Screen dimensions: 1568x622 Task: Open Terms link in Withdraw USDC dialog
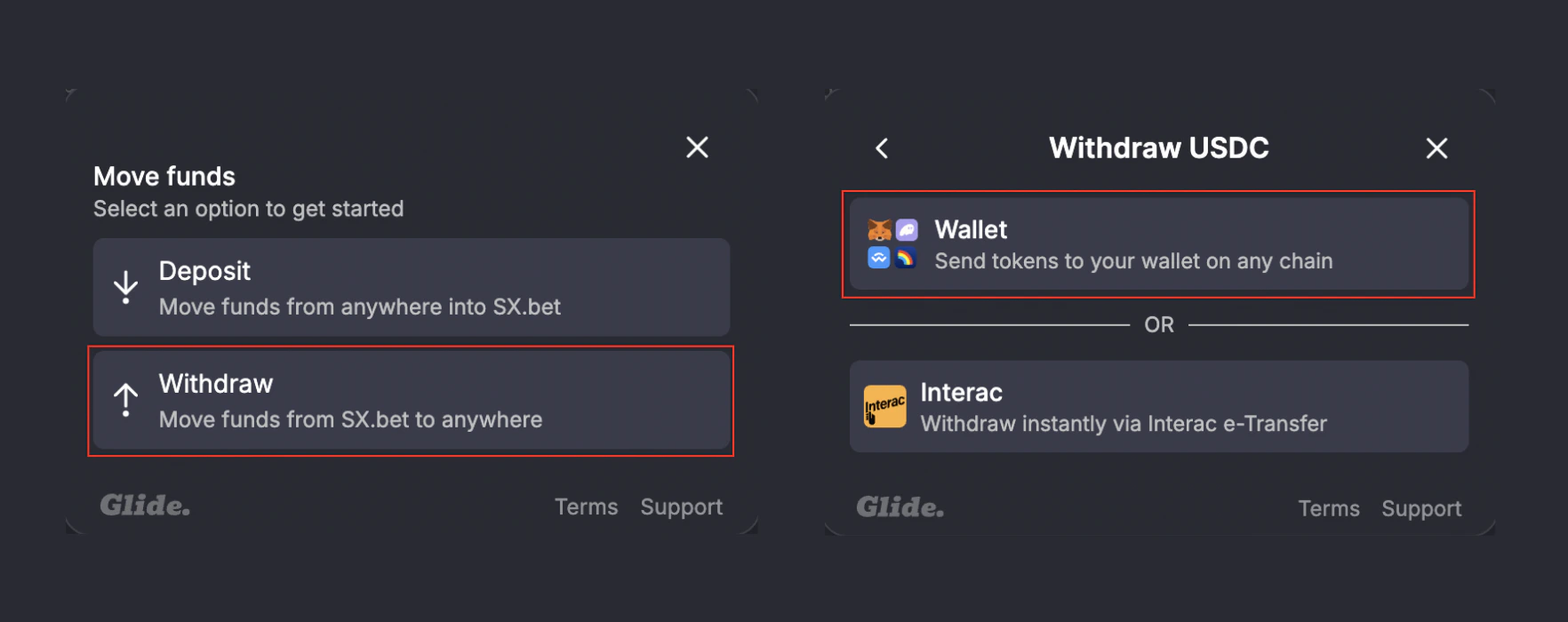tap(1329, 508)
